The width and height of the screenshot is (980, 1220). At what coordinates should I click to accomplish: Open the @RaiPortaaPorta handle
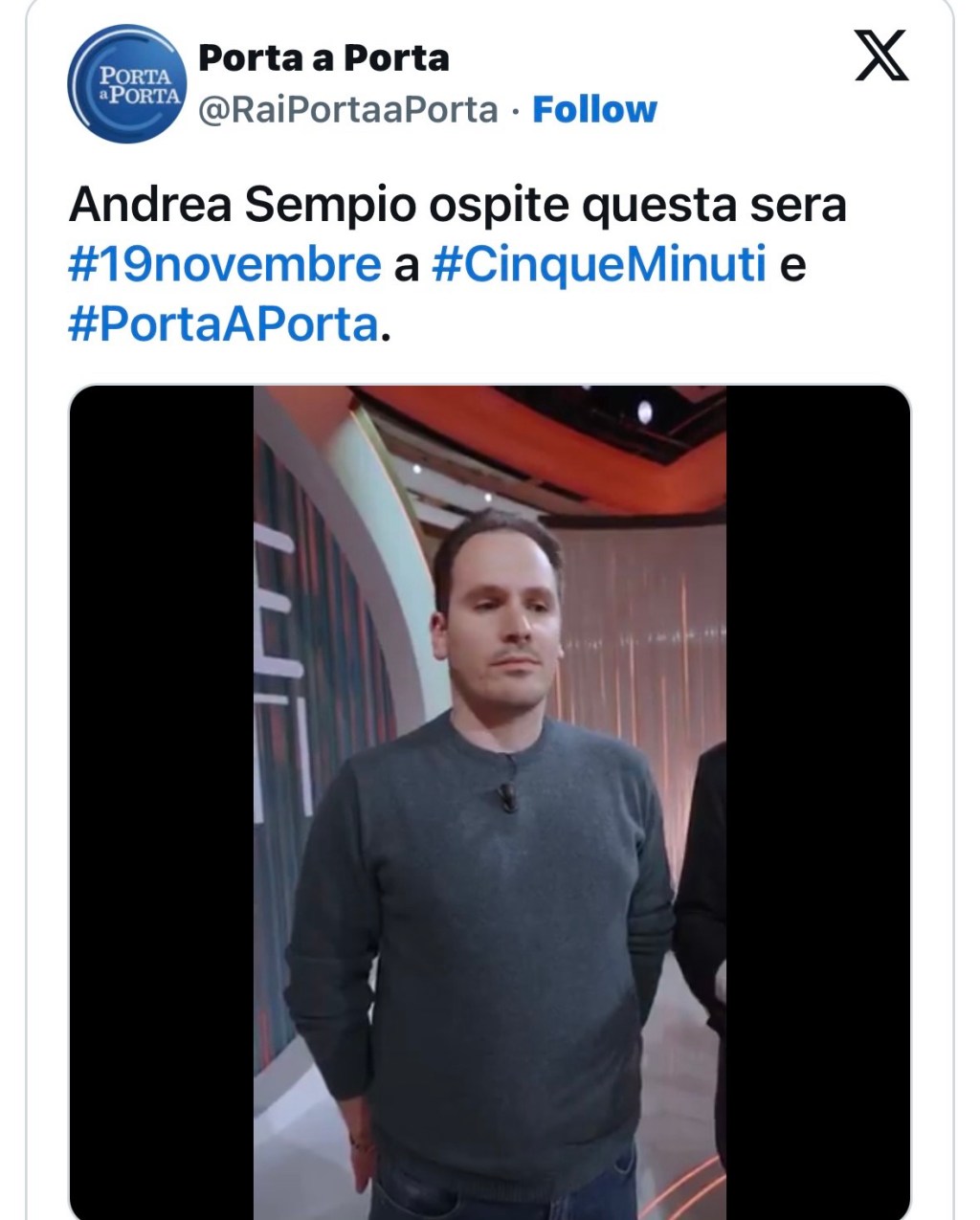coord(348,110)
